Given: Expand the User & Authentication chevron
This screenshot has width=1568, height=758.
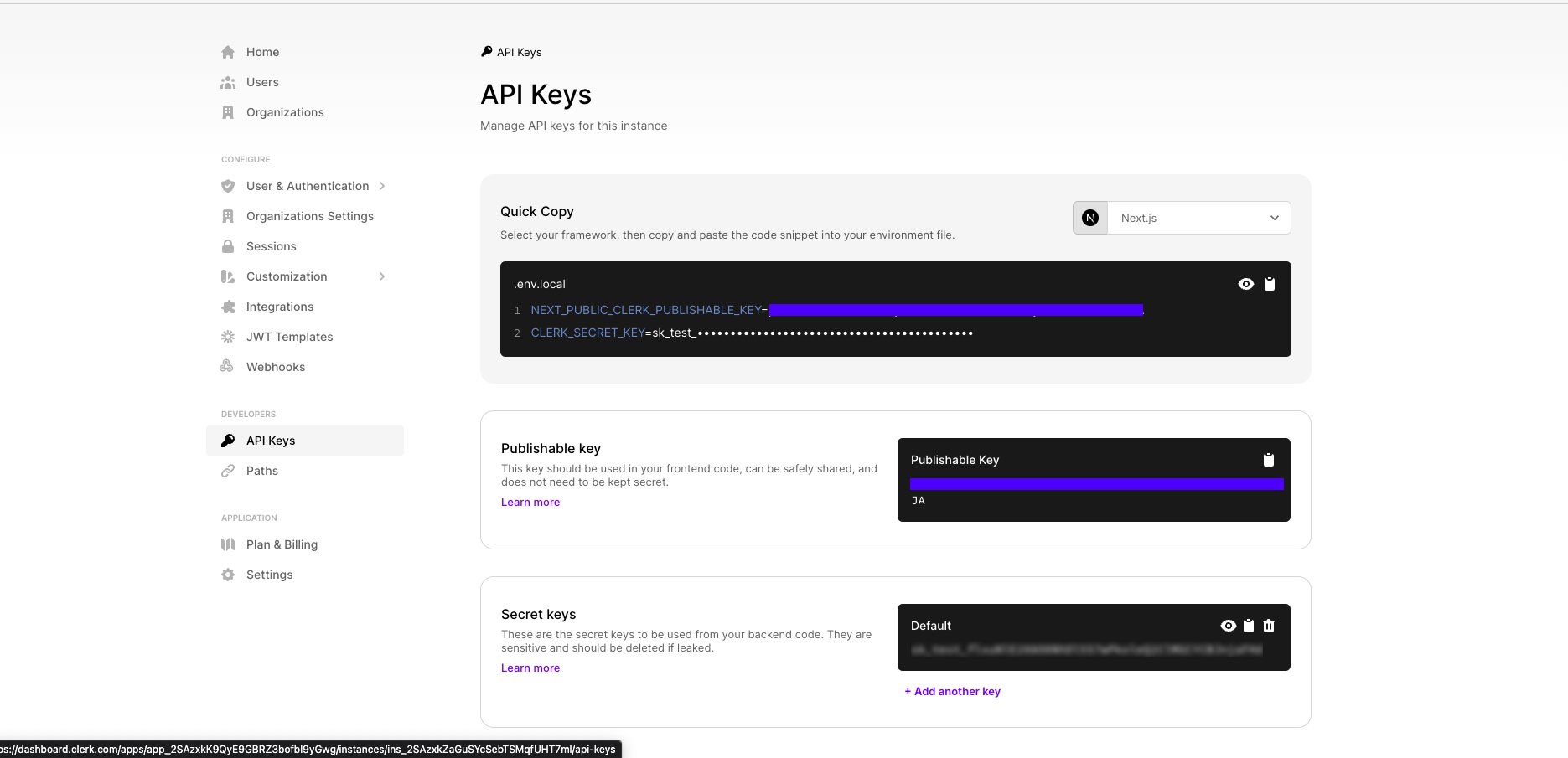Looking at the screenshot, I should click(x=382, y=186).
